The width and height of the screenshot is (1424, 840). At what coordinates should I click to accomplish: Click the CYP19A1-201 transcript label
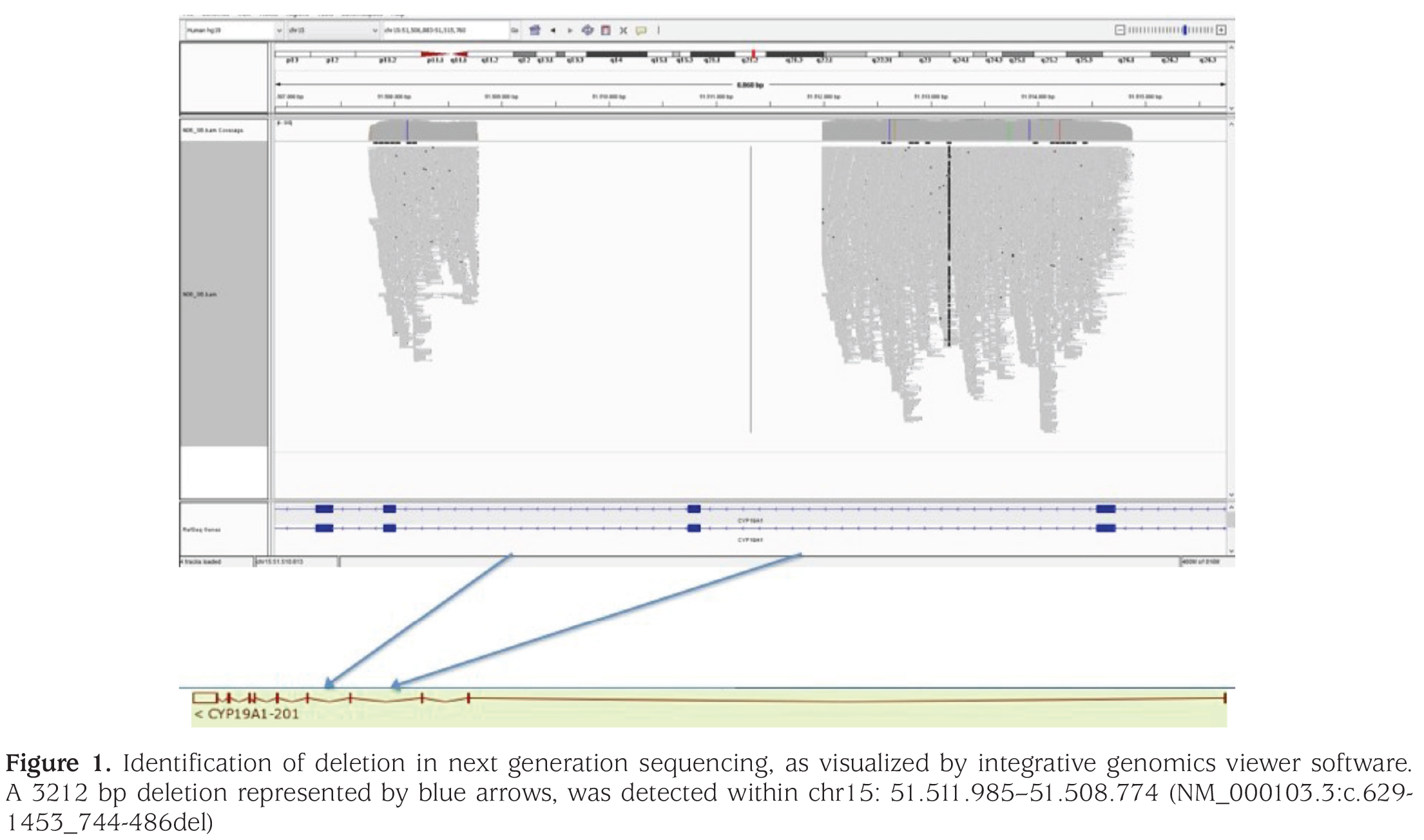247,713
